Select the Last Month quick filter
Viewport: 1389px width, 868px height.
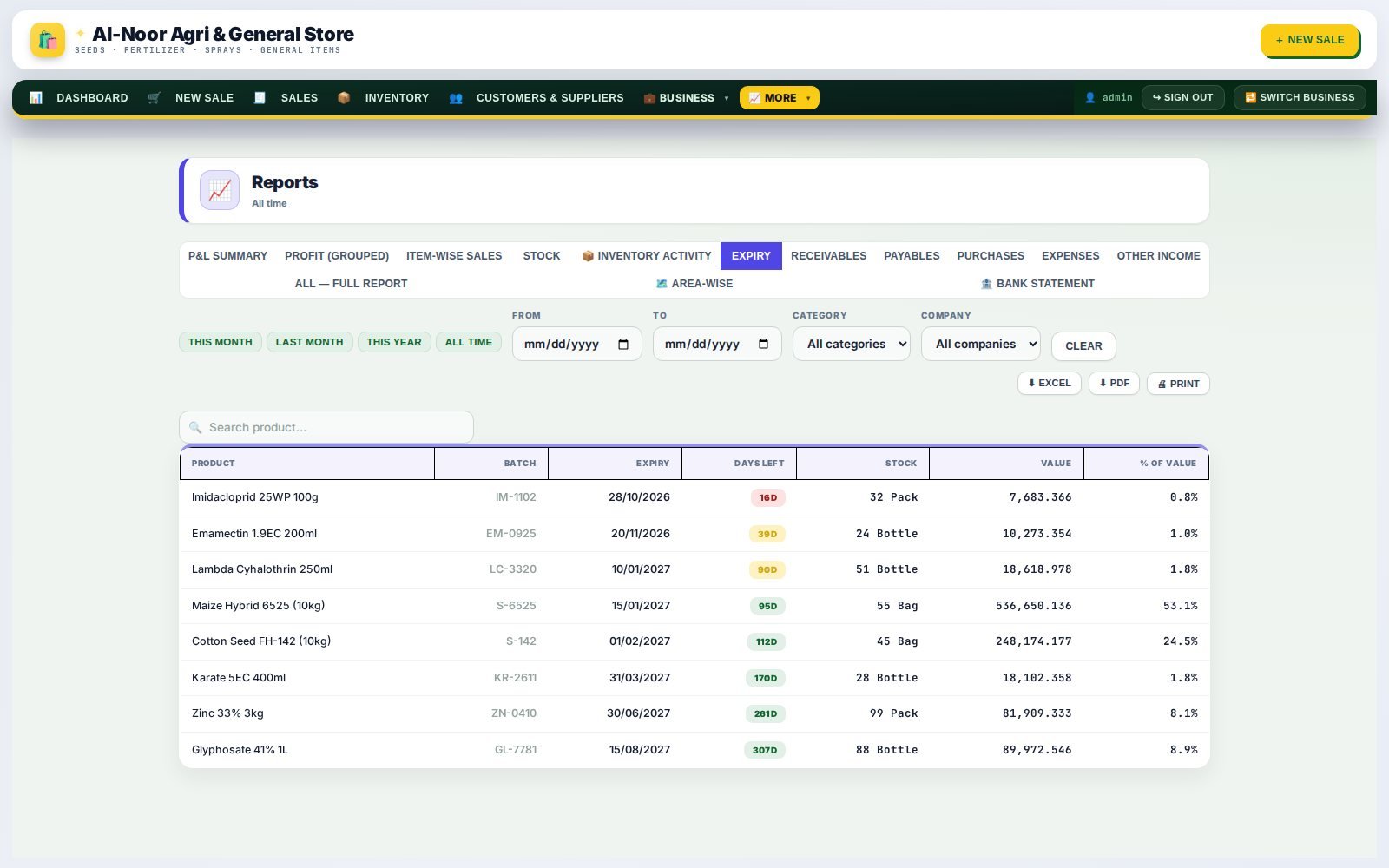pos(310,342)
